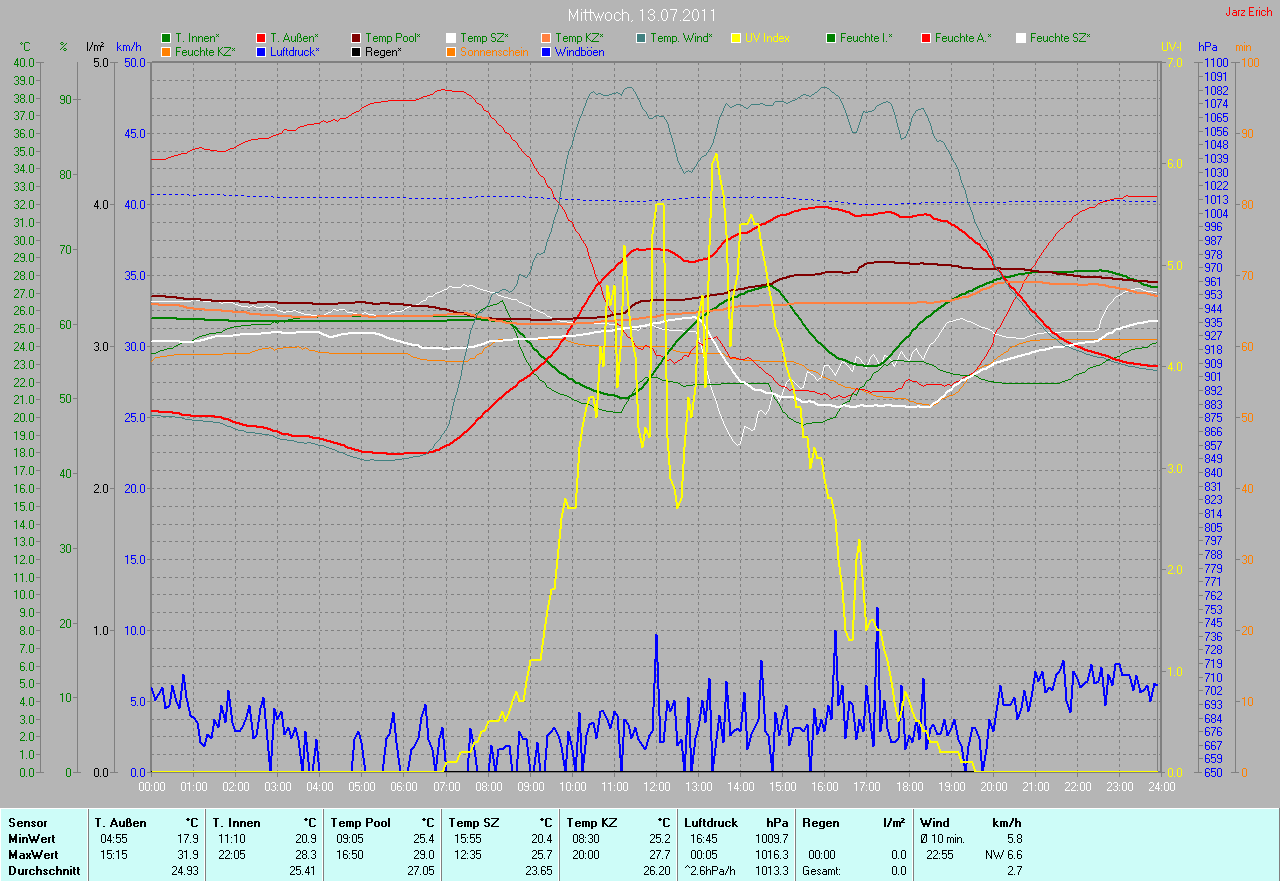1280x881 pixels.
Task: Click the blue Luftdruck legend swatch
Action: pyautogui.click(x=261, y=51)
